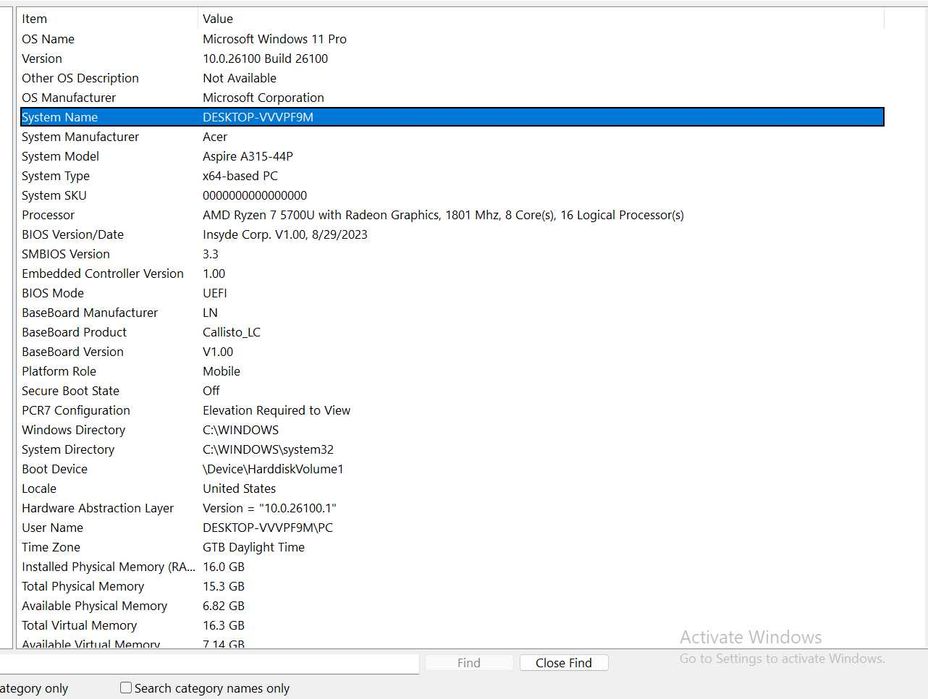928x699 pixels.
Task: Select the BIOS Version/Date row
Action: (x=452, y=234)
